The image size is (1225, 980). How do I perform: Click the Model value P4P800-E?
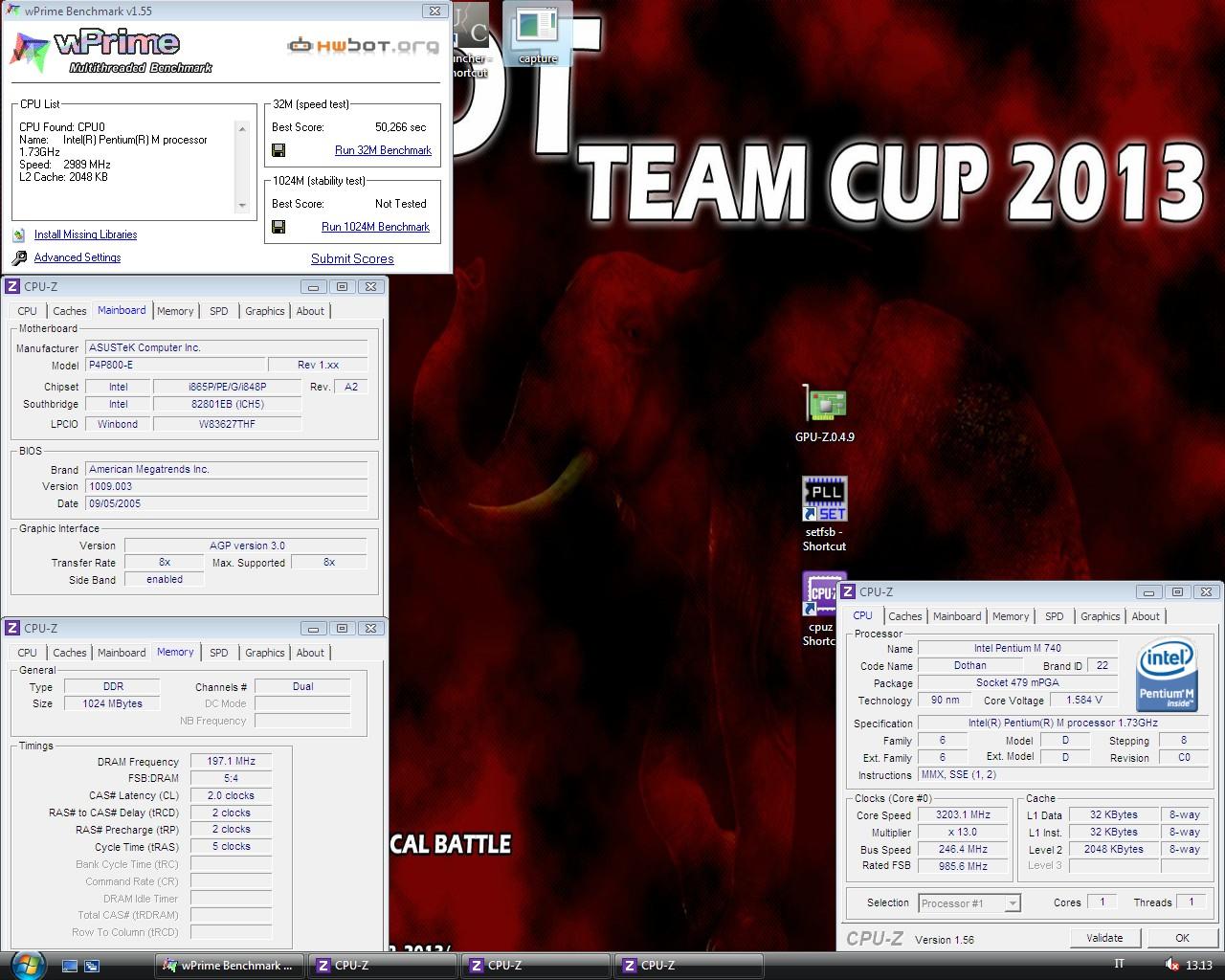pyautogui.click(x=175, y=365)
